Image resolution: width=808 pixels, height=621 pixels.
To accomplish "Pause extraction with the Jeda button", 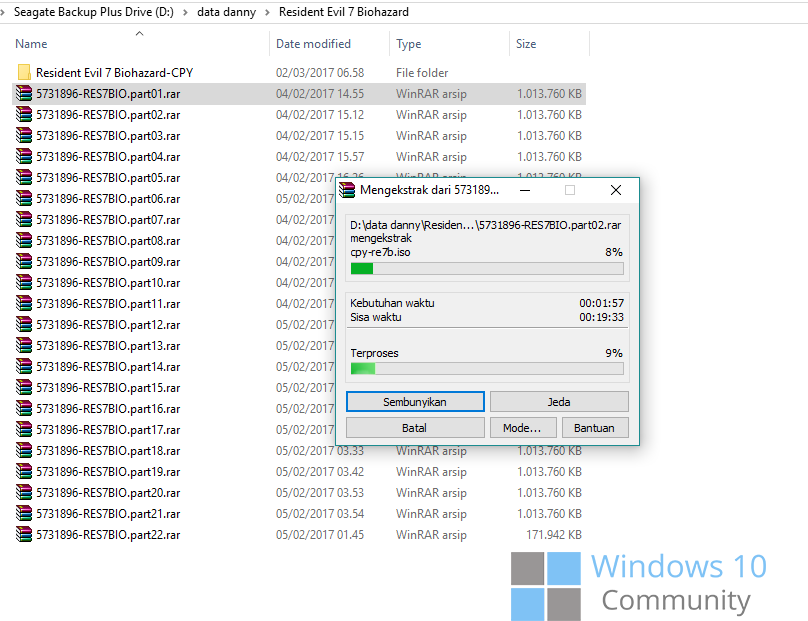I will click(559, 402).
